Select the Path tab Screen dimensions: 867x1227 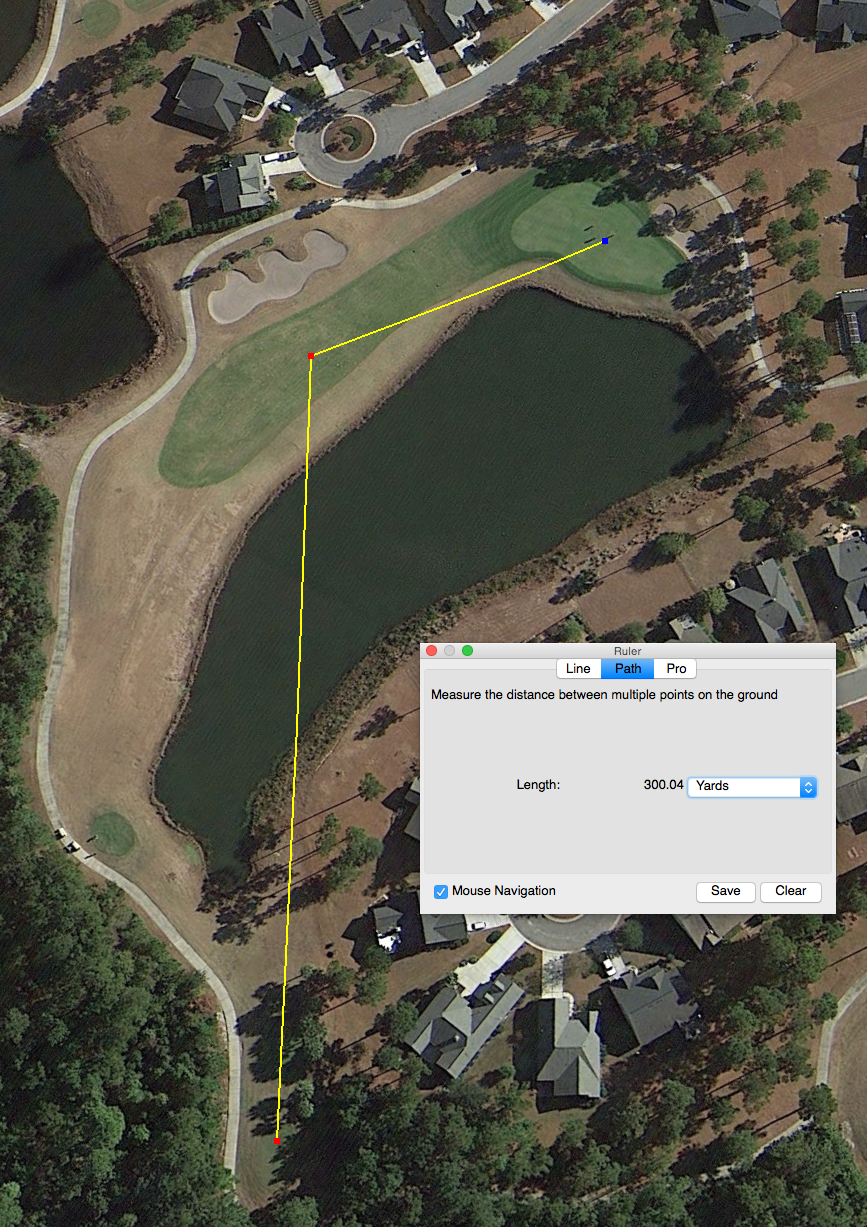(628, 669)
